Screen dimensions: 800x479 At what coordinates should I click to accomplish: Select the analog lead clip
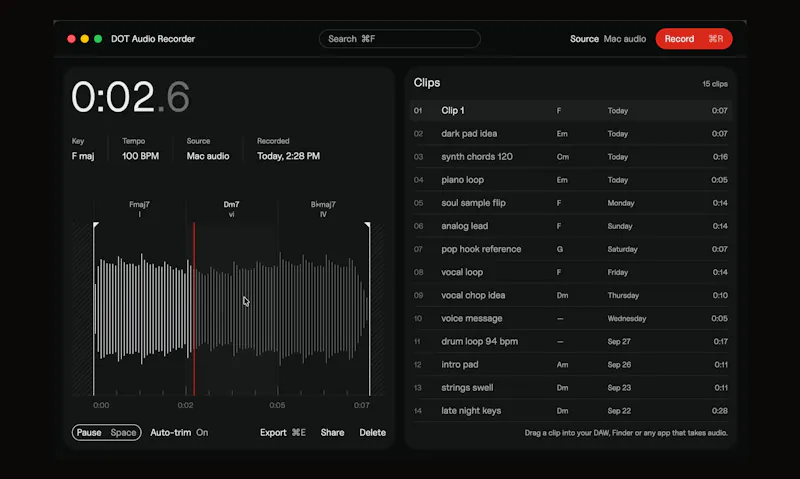(570, 226)
